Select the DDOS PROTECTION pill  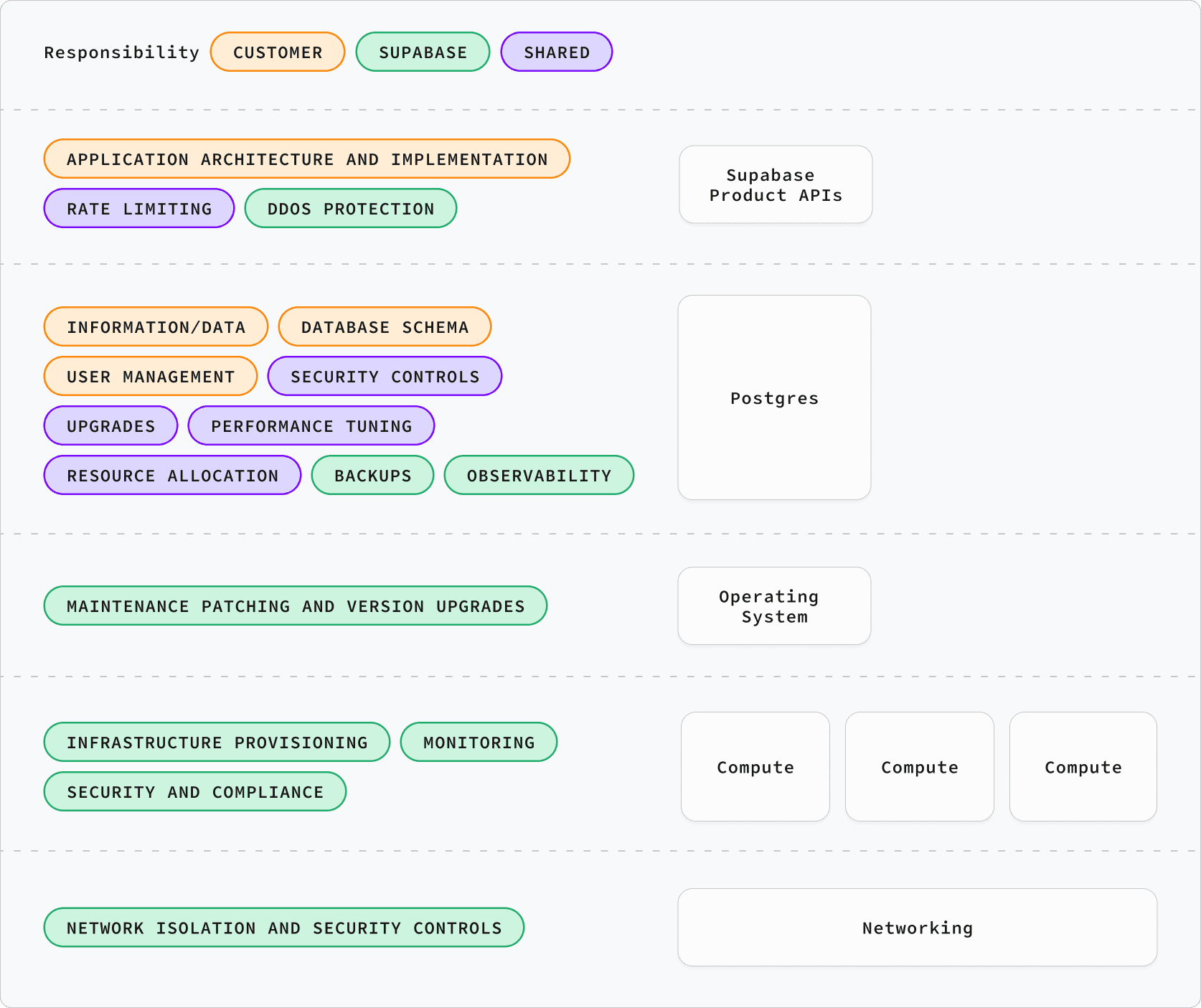pyautogui.click(x=350, y=208)
